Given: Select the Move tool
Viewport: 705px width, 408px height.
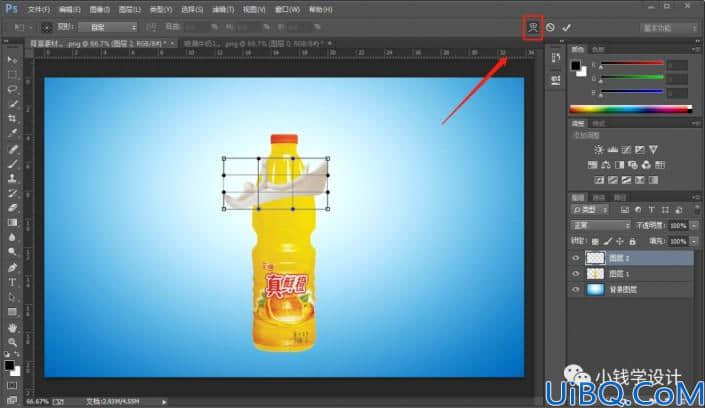Looking at the screenshot, I should (x=12, y=60).
